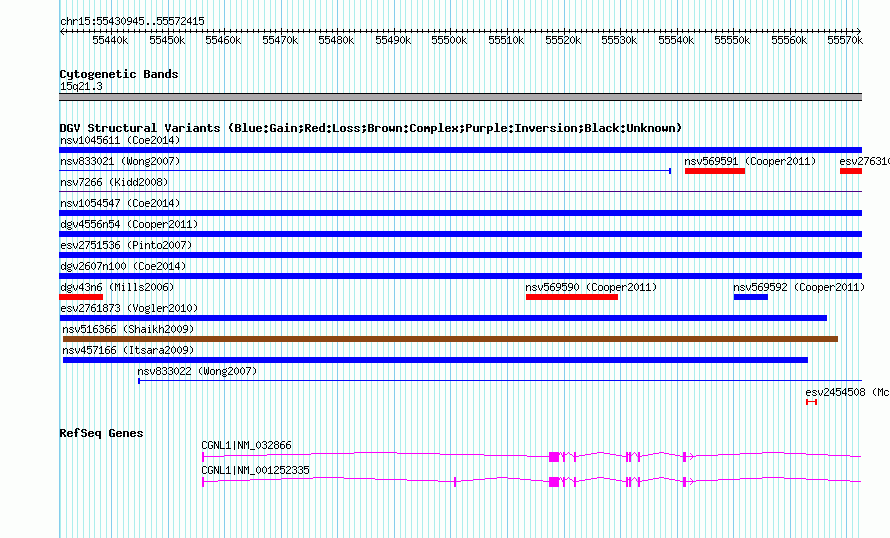Select the red loss bar under nsv569591
Image resolution: width=890 pixels, height=538 pixels.
715,171
